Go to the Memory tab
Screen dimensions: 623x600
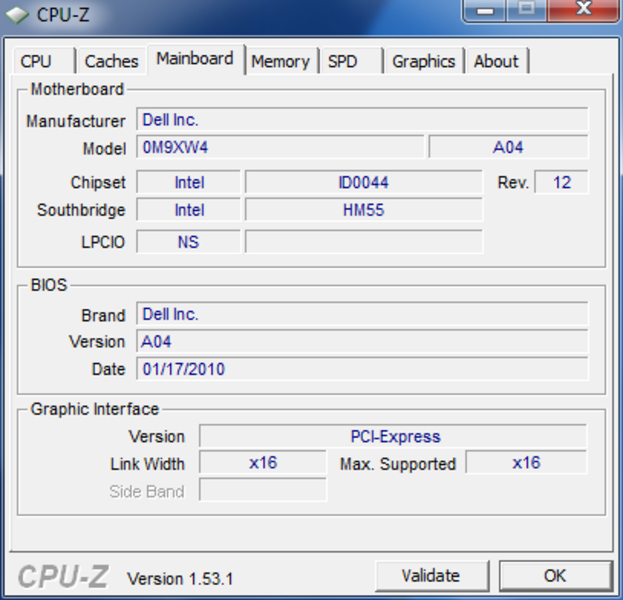click(x=281, y=61)
